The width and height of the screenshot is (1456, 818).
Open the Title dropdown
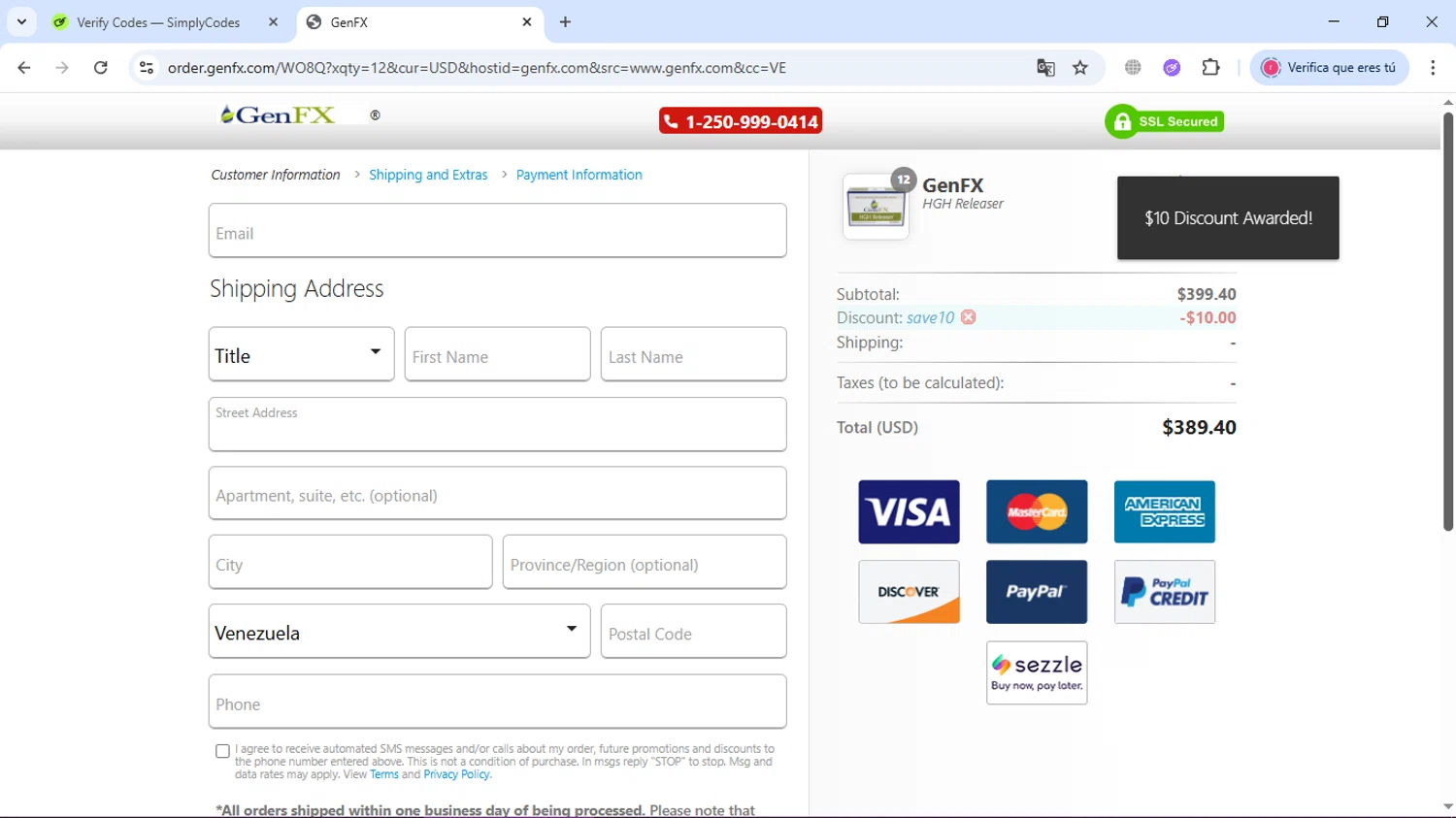(x=301, y=354)
